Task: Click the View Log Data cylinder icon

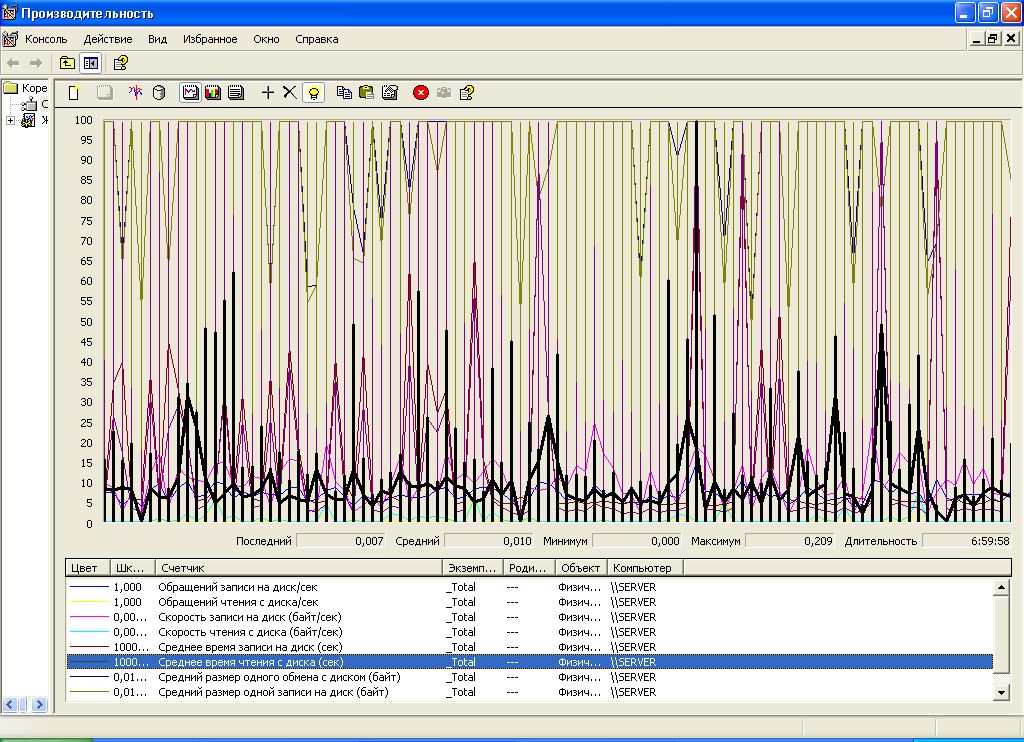Action: [158, 93]
